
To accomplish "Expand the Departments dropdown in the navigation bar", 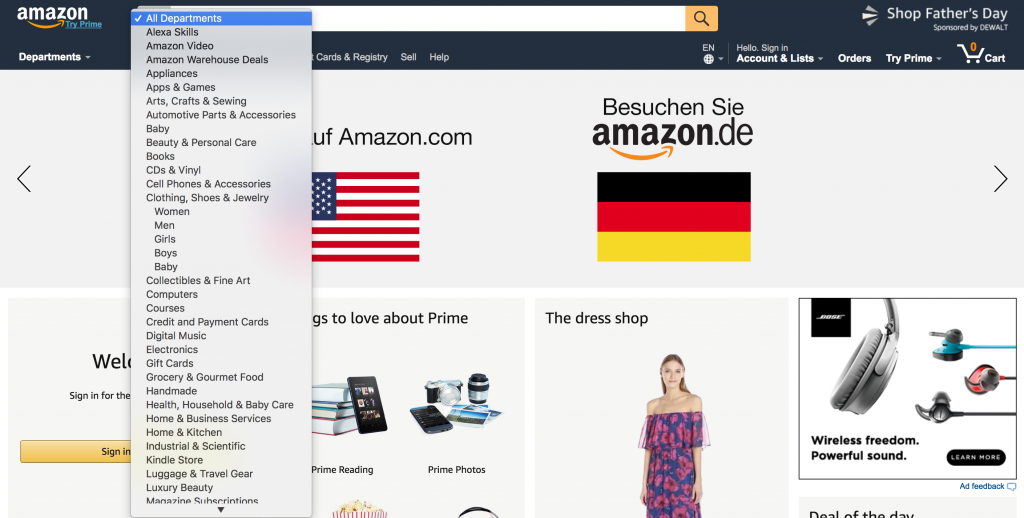I will point(54,57).
